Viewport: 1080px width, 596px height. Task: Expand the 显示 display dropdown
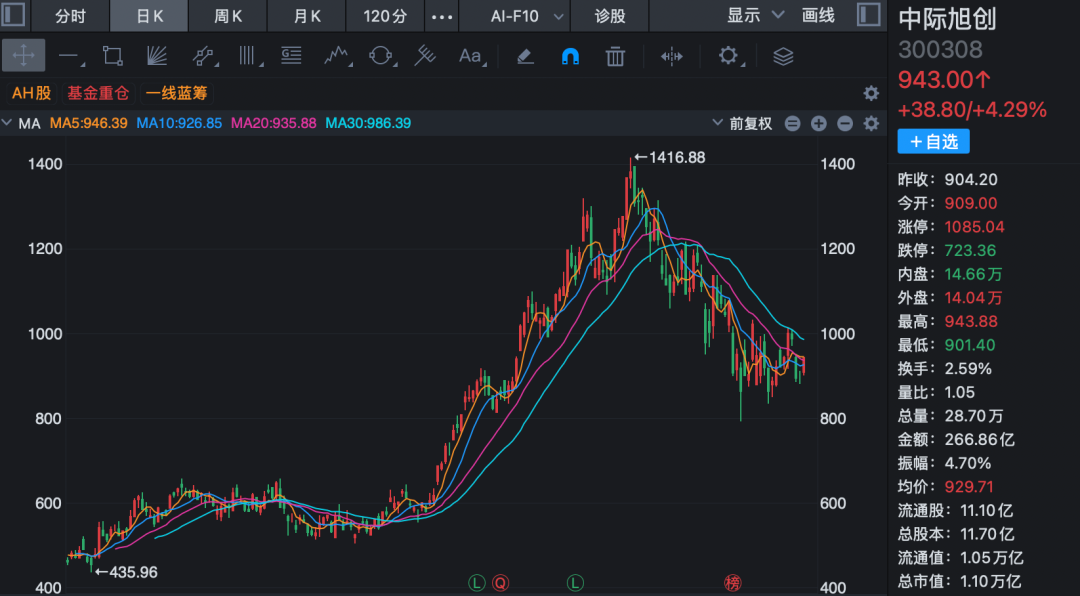pyautogui.click(x=755, y=15)
